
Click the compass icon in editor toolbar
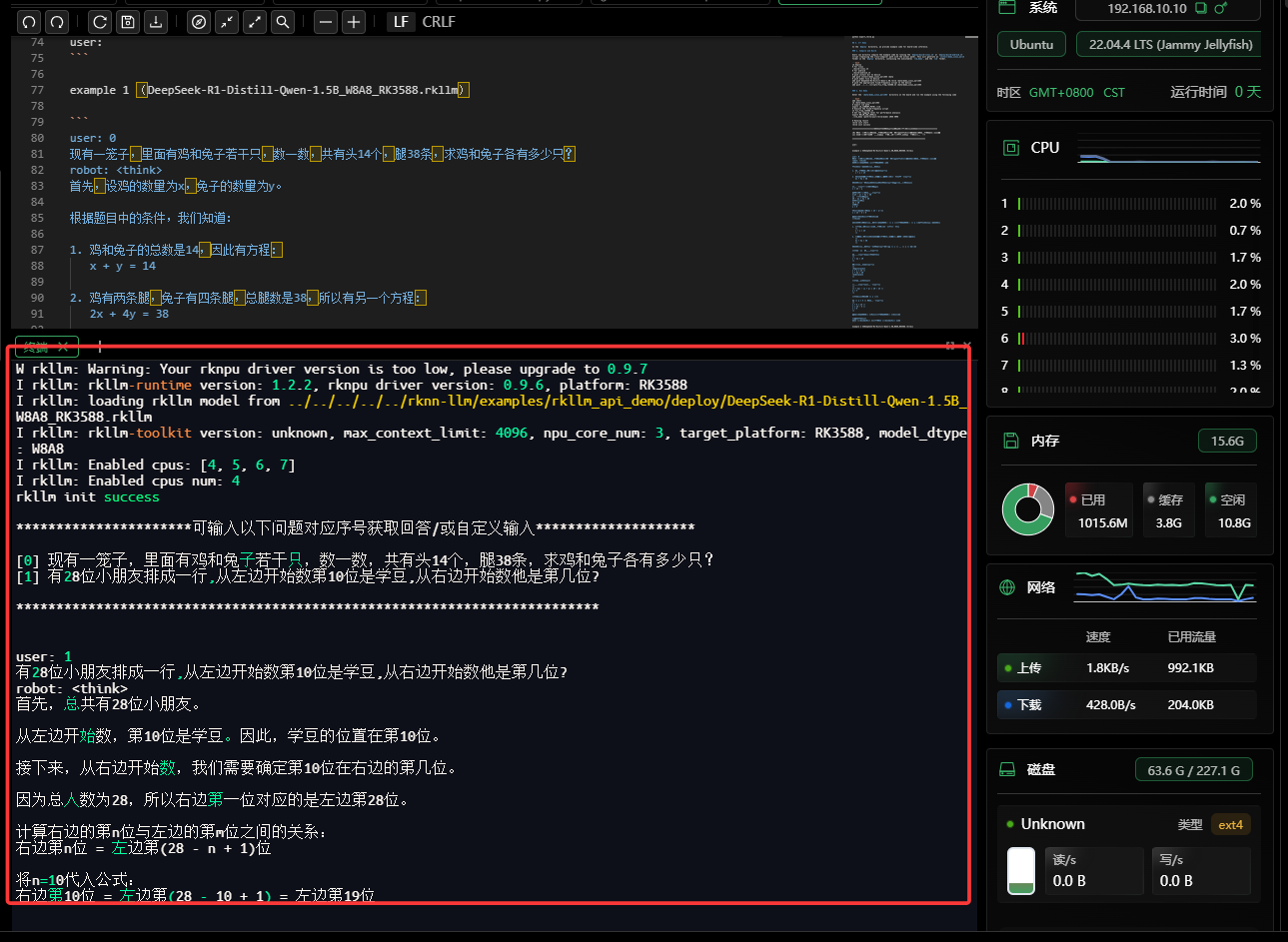199,21
